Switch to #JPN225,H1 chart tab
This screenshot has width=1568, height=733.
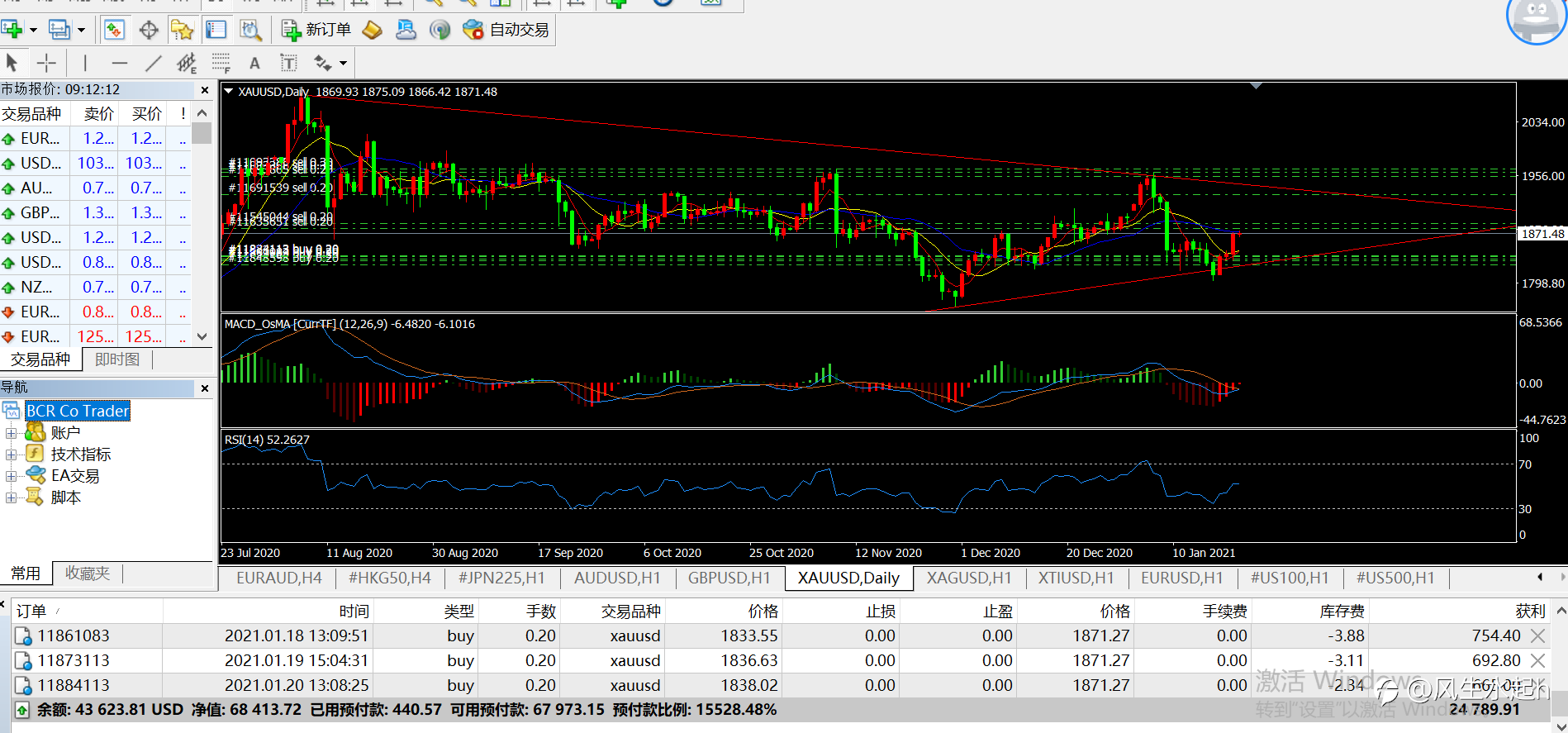click(x=501, y=578)
